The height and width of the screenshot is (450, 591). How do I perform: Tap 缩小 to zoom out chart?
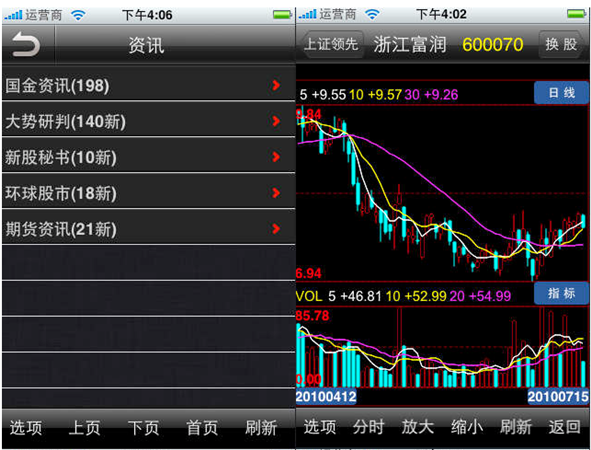coord(467,427)
